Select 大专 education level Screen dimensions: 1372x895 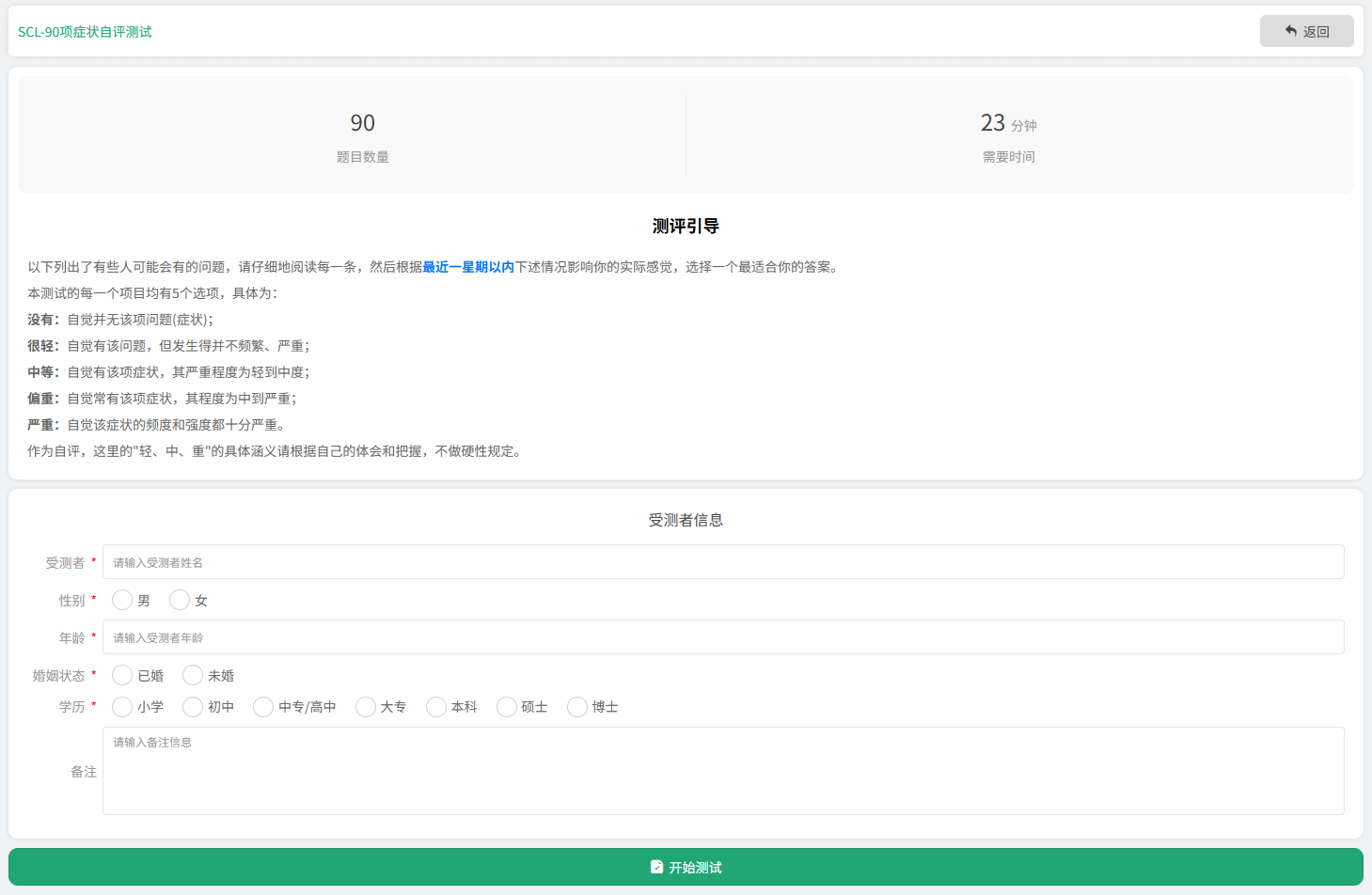pos(366,706)
